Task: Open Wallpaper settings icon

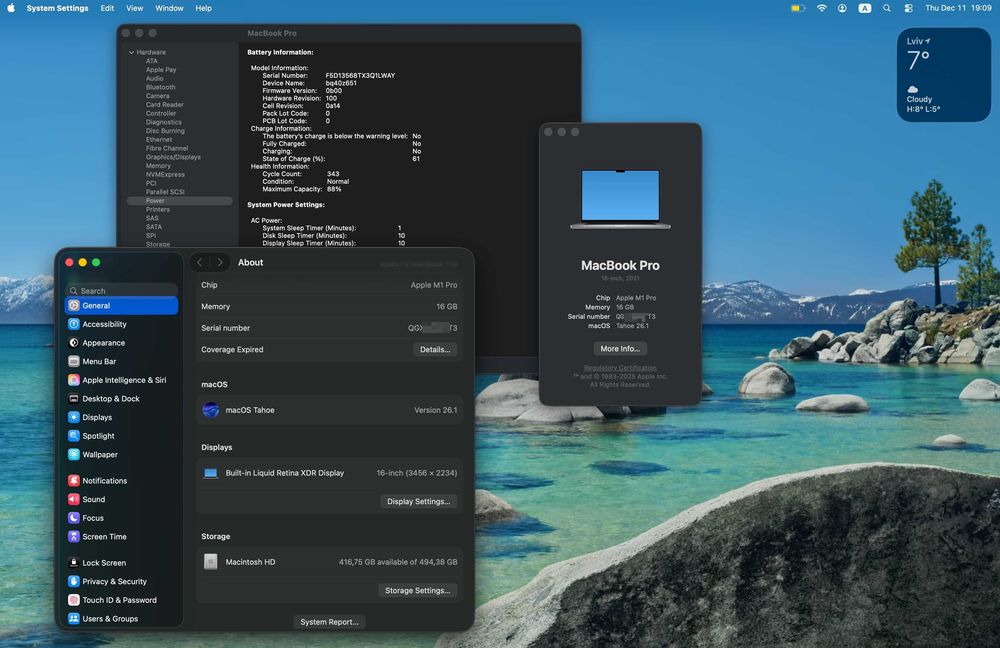Action: [x=74, y=454]
